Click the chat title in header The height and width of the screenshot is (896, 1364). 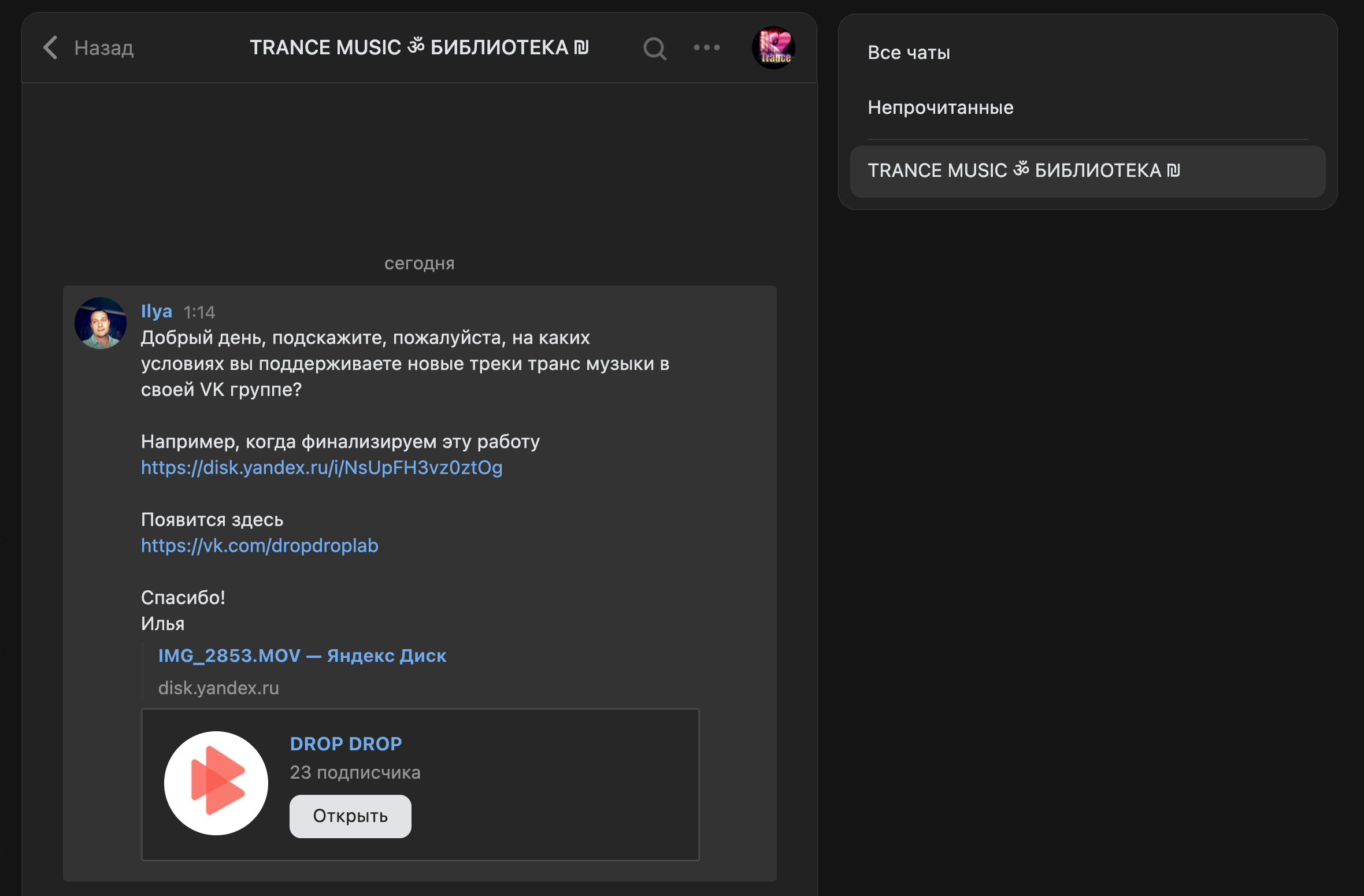pyautogui.click(x=419, y=47)
